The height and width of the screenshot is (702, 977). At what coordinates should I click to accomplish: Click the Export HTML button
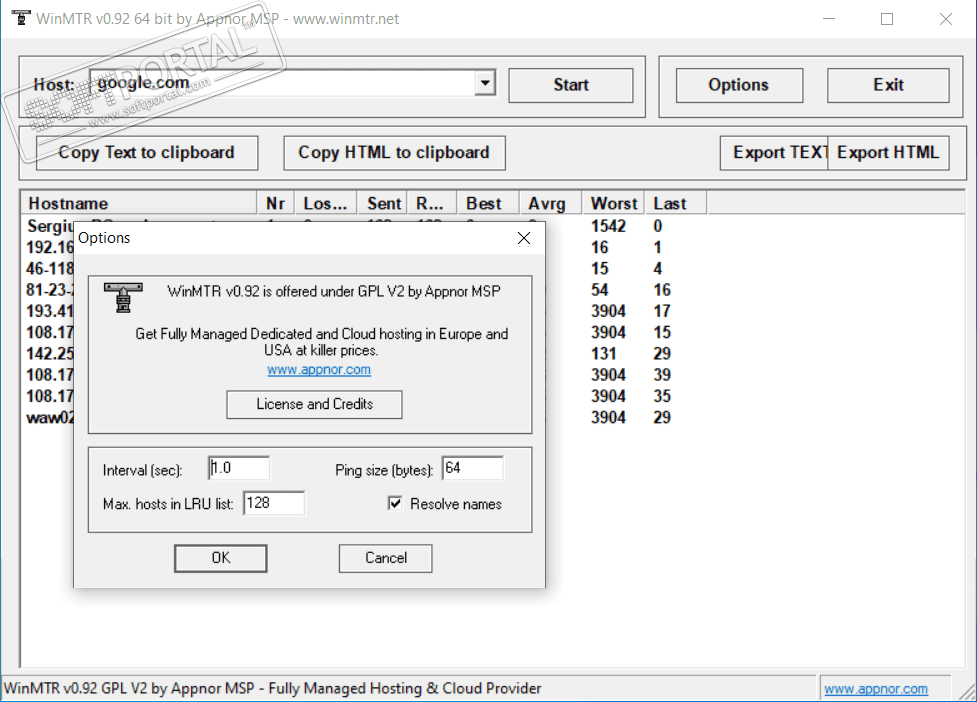888,153
